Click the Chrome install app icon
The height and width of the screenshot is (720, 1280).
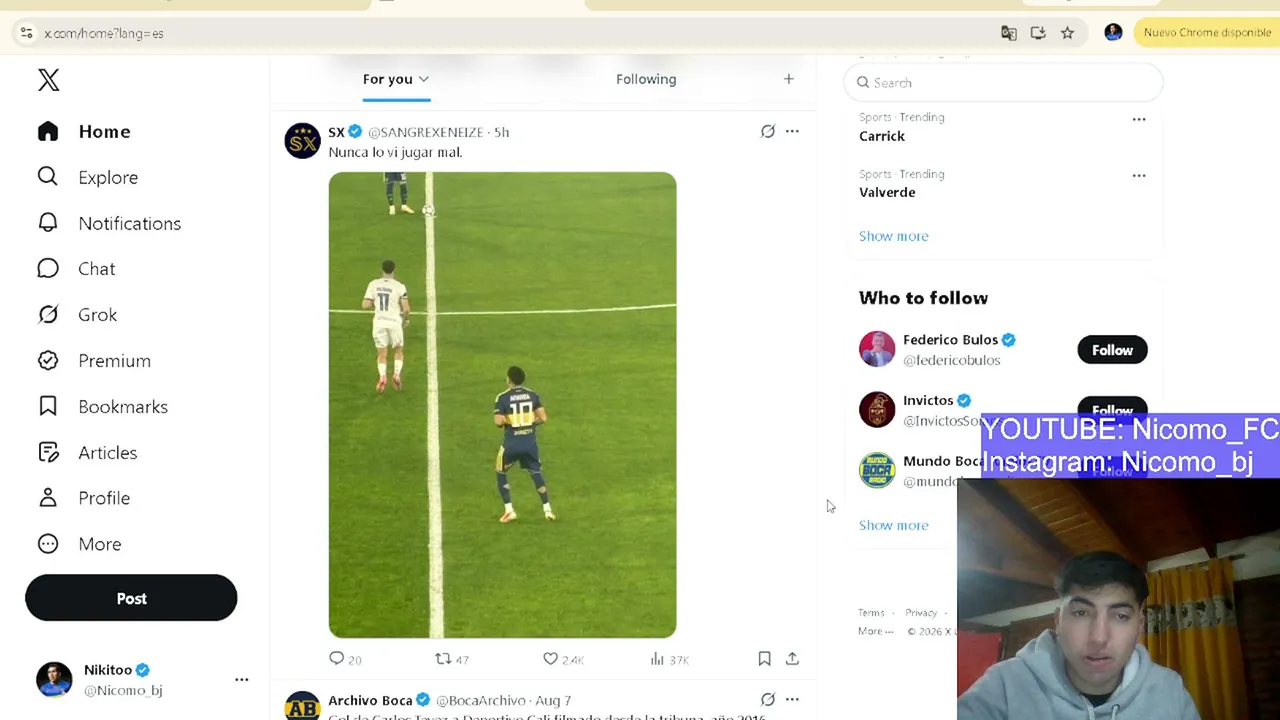pyautogui.click(x=1038, y=33)
